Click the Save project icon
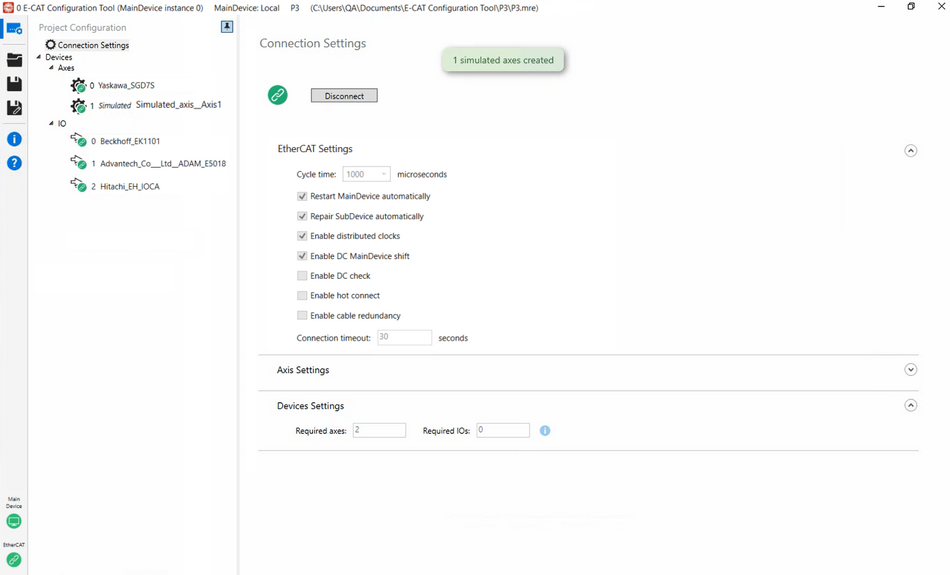950x575 pixels. click(x=14, y=84)
